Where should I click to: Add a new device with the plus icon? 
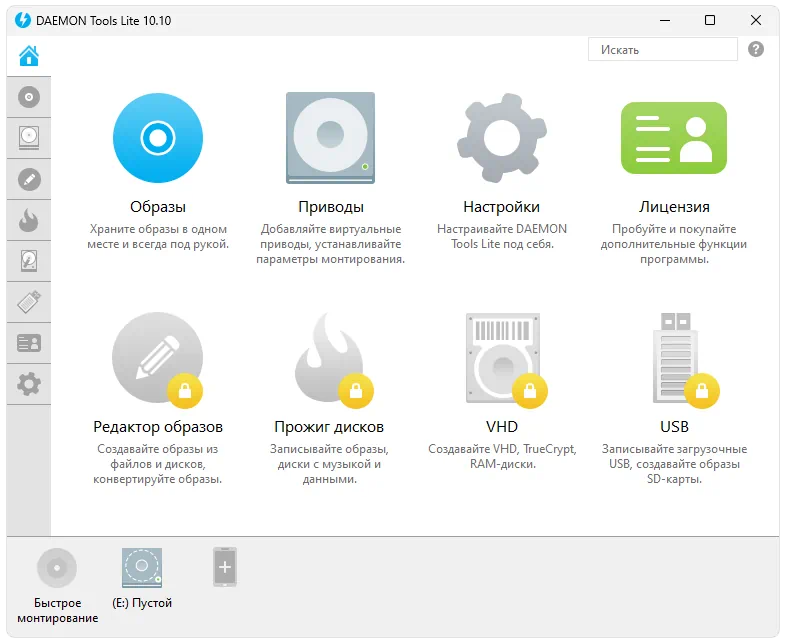[225, 567]
